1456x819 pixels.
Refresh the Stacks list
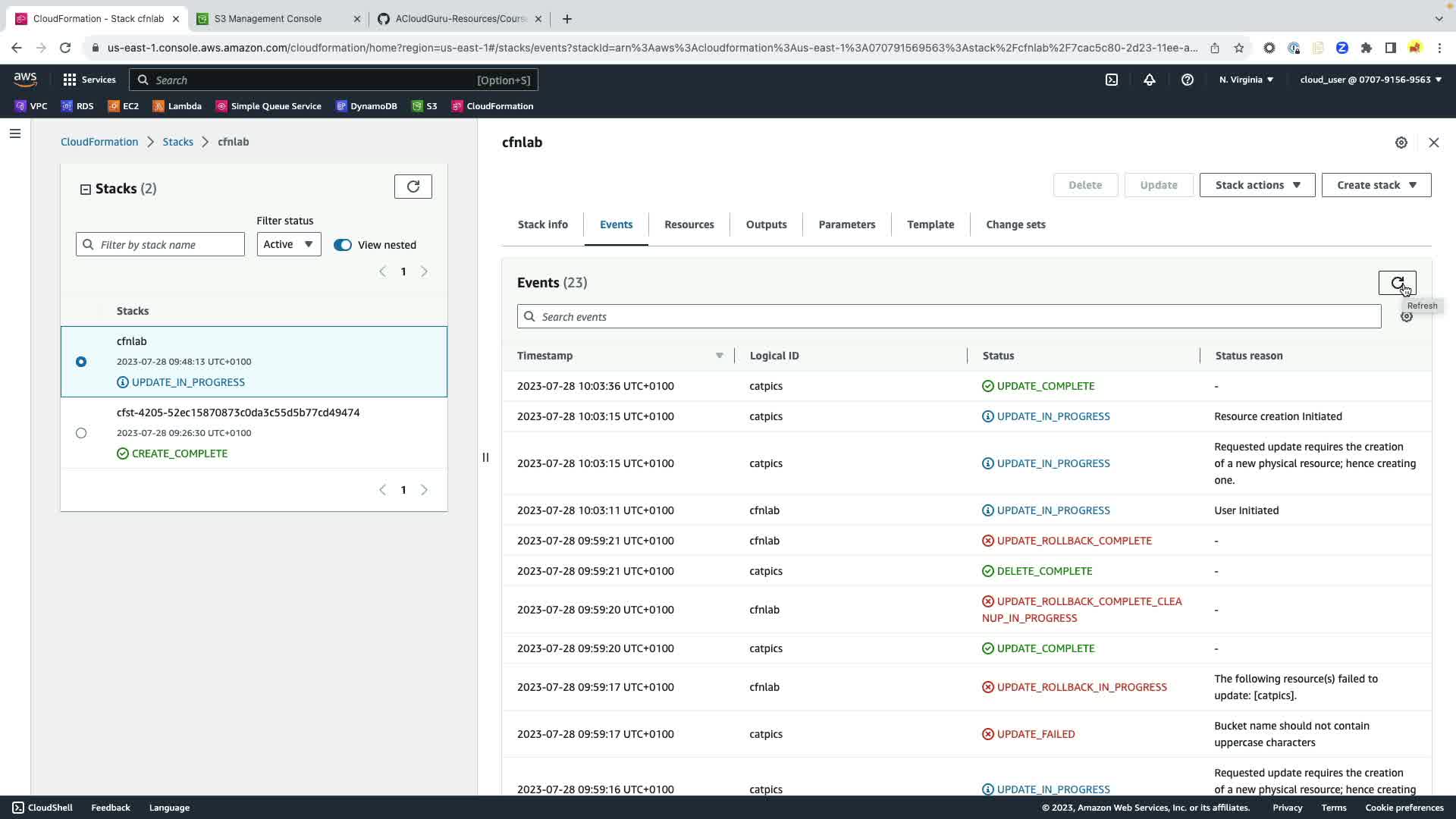pyautogui.click(x=413, y=187)
